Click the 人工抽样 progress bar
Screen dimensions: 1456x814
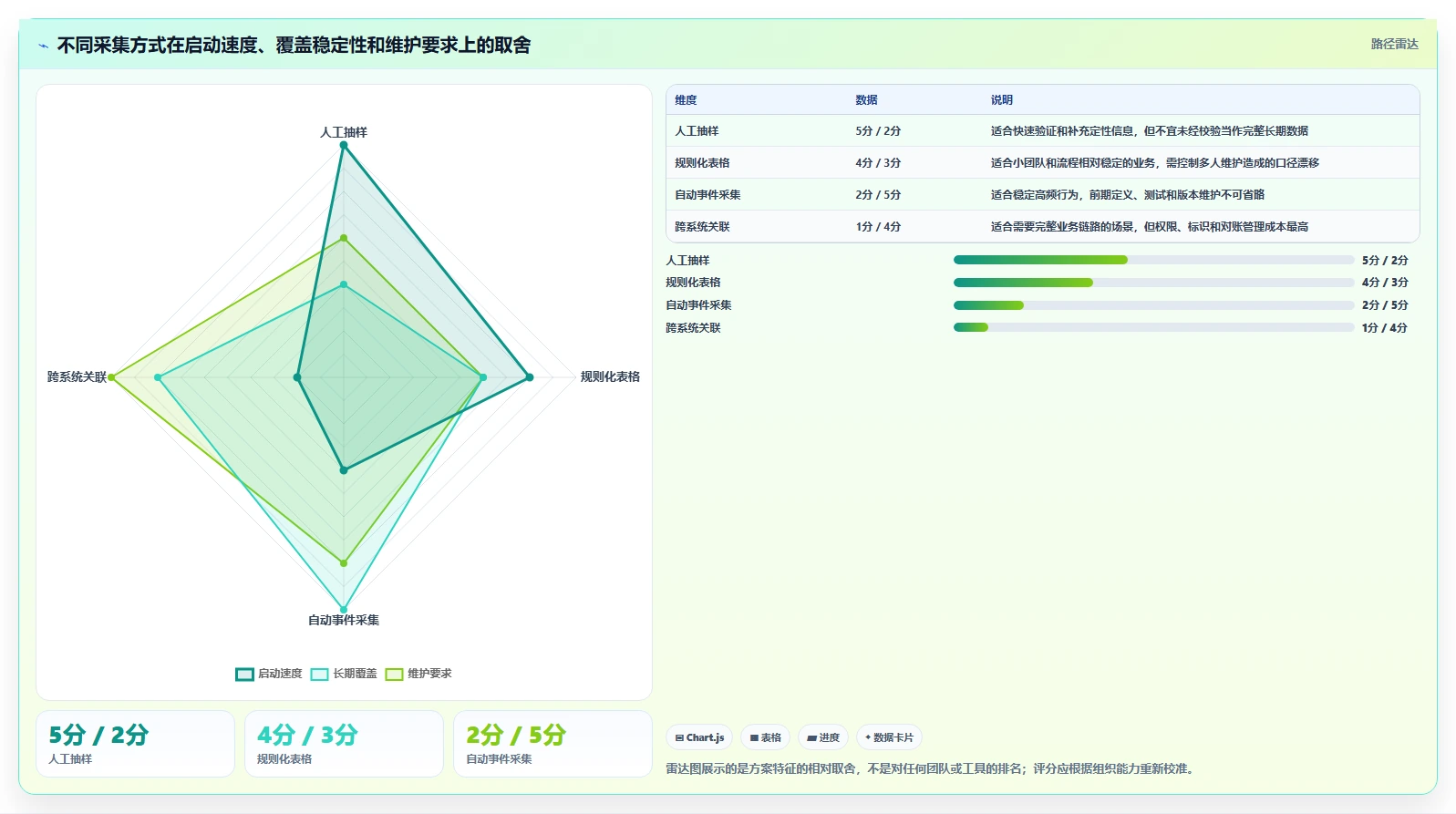(1153, 260)
